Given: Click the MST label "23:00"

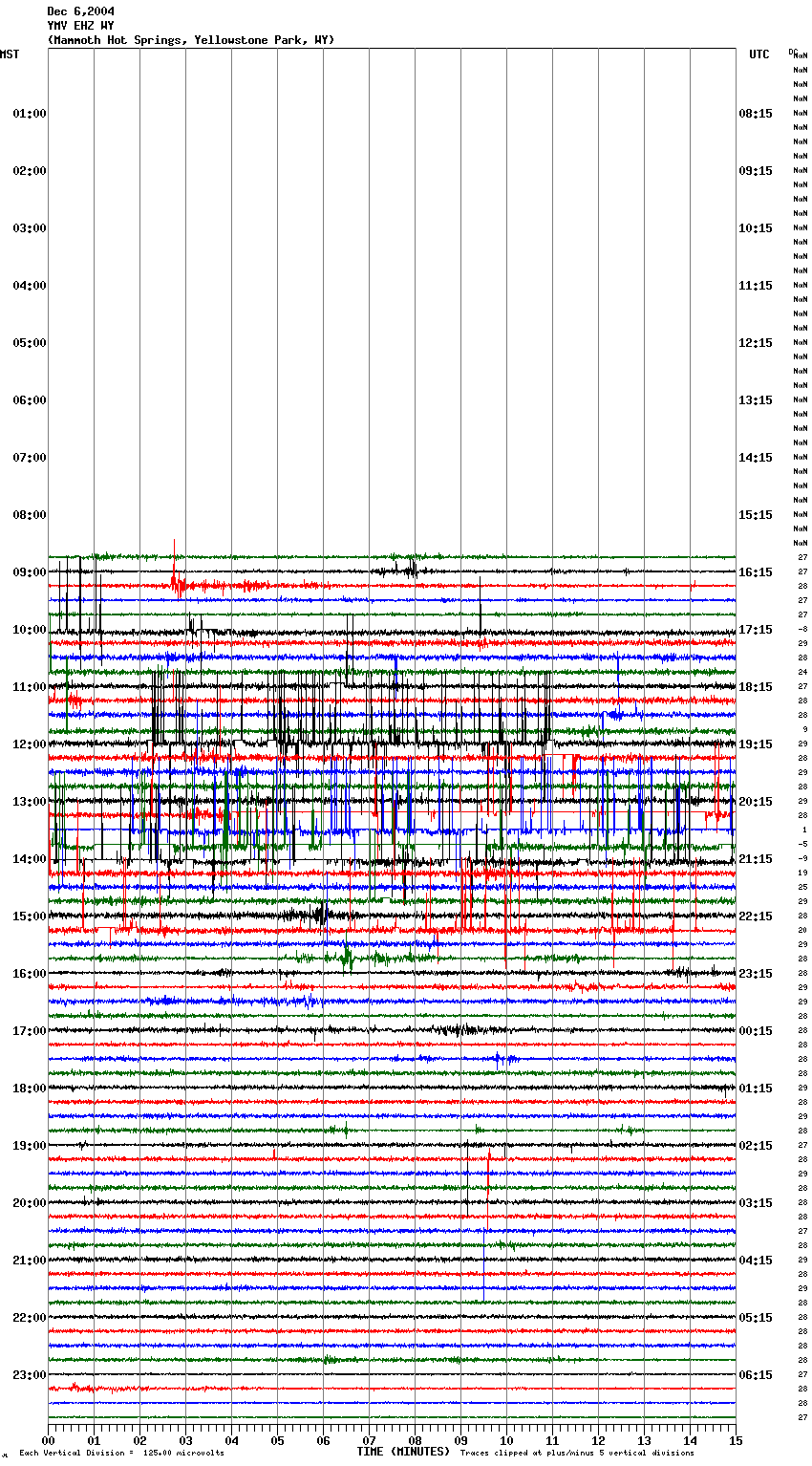Looking at the screenshot, I should coord(30,1375).
